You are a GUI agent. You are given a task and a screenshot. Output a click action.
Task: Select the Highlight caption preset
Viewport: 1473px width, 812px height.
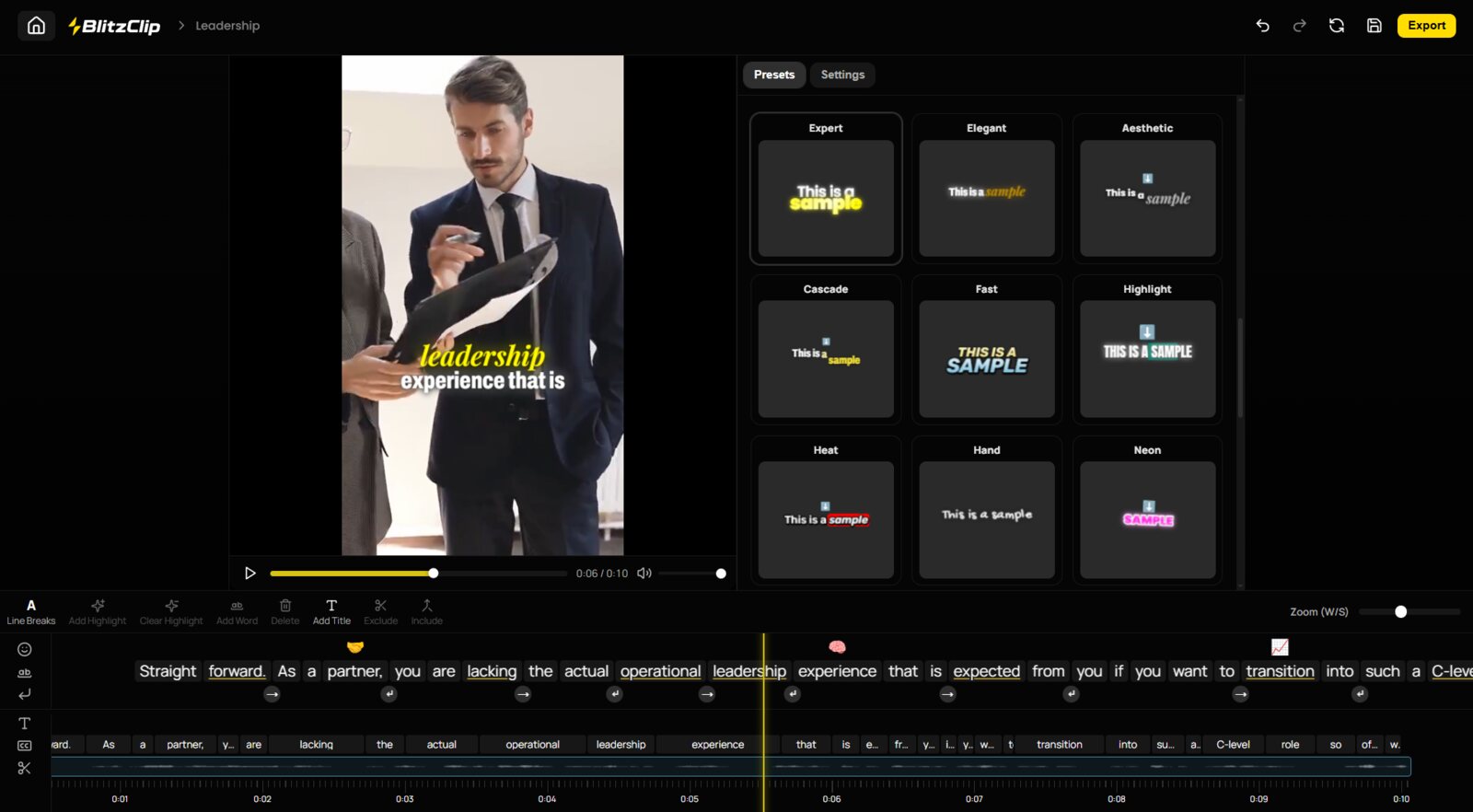tap(1147, 350)
